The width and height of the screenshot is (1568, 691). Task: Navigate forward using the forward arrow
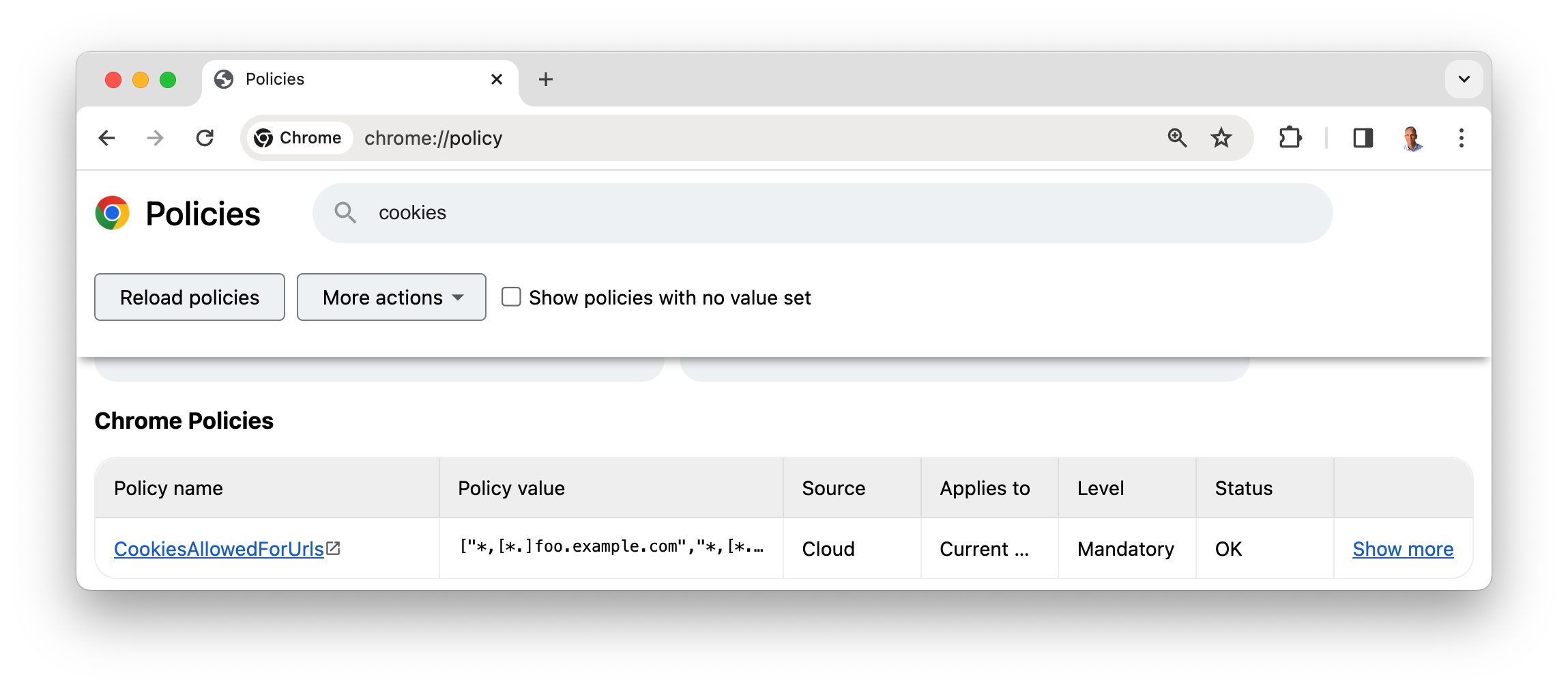[x=155, y=138]
